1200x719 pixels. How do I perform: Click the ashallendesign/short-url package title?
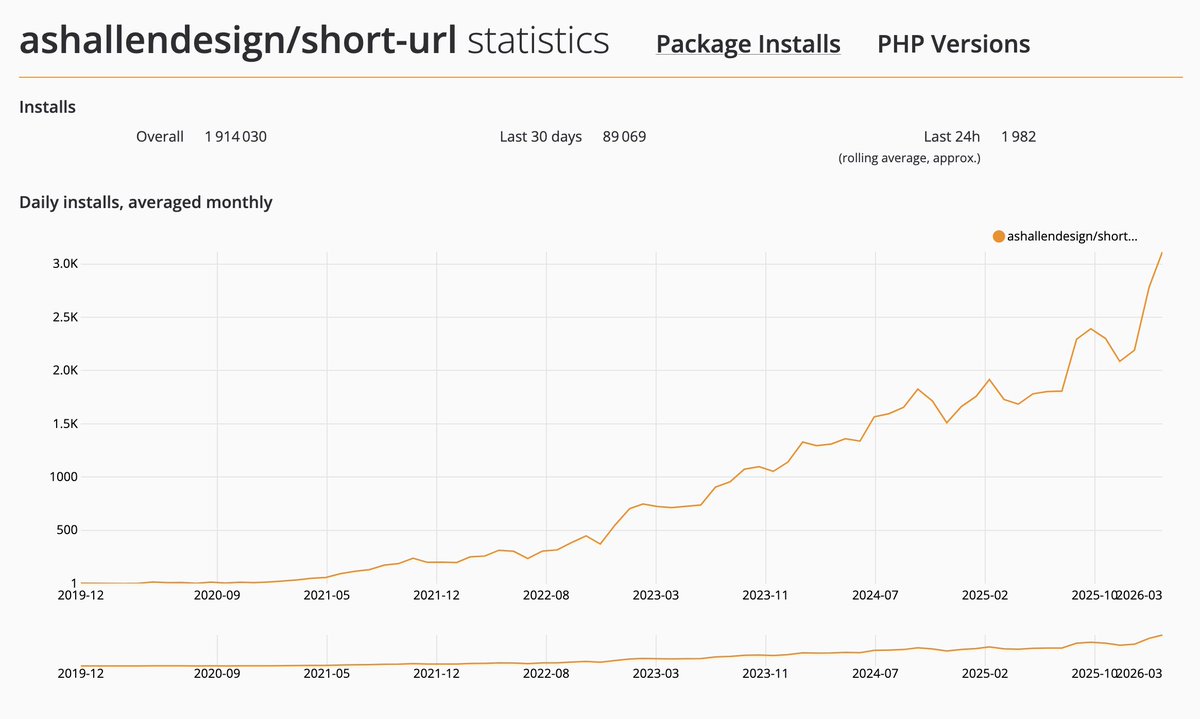pos(238,41)
